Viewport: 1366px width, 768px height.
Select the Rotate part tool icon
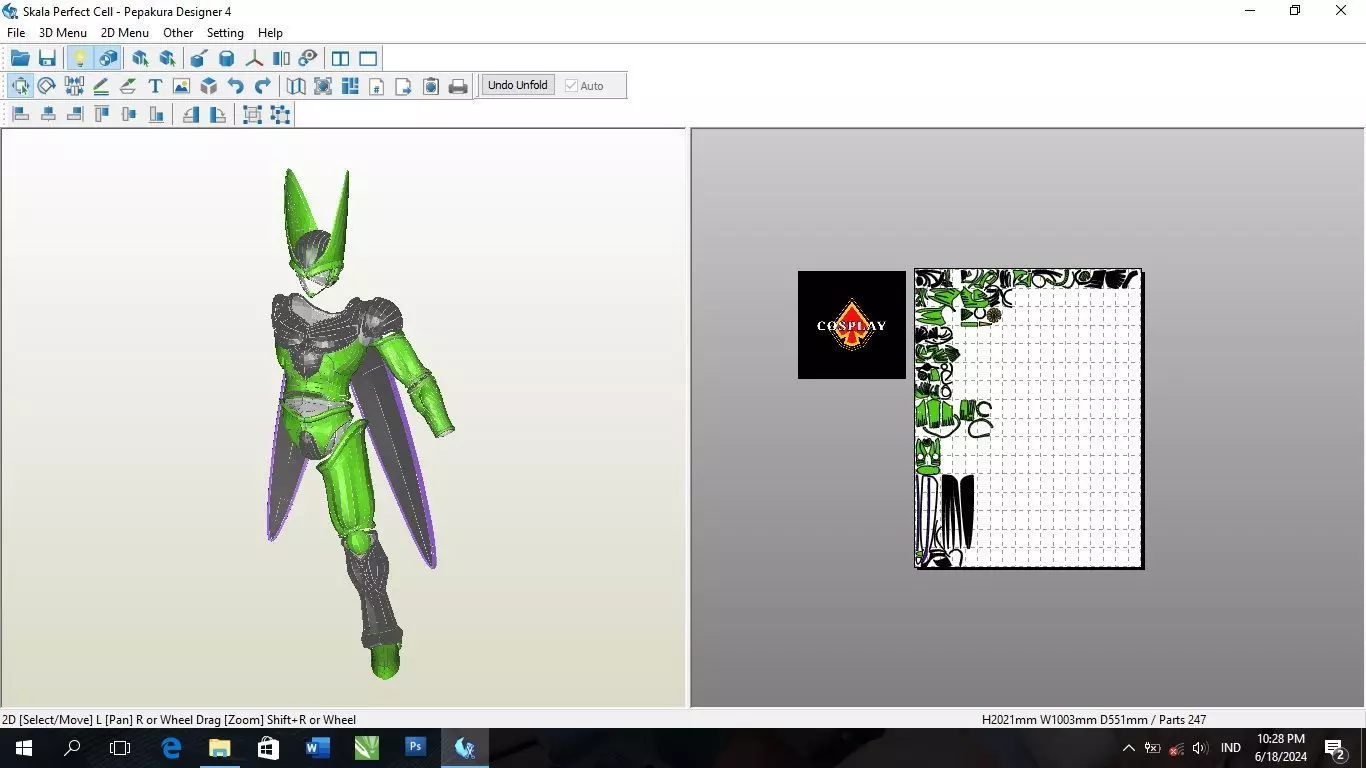pos(46,86)
